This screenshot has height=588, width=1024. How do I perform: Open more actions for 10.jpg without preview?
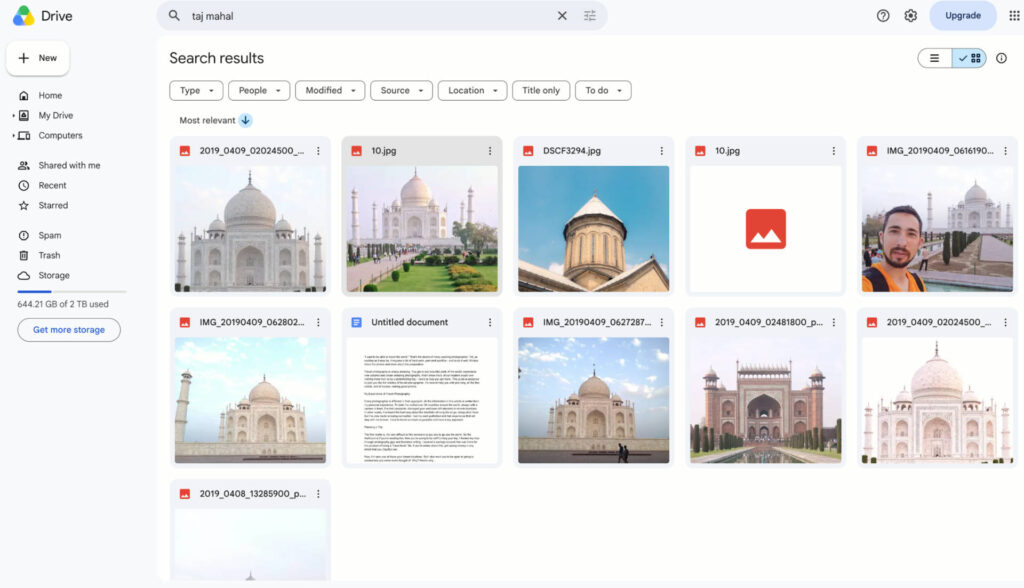tap(833, 151)
